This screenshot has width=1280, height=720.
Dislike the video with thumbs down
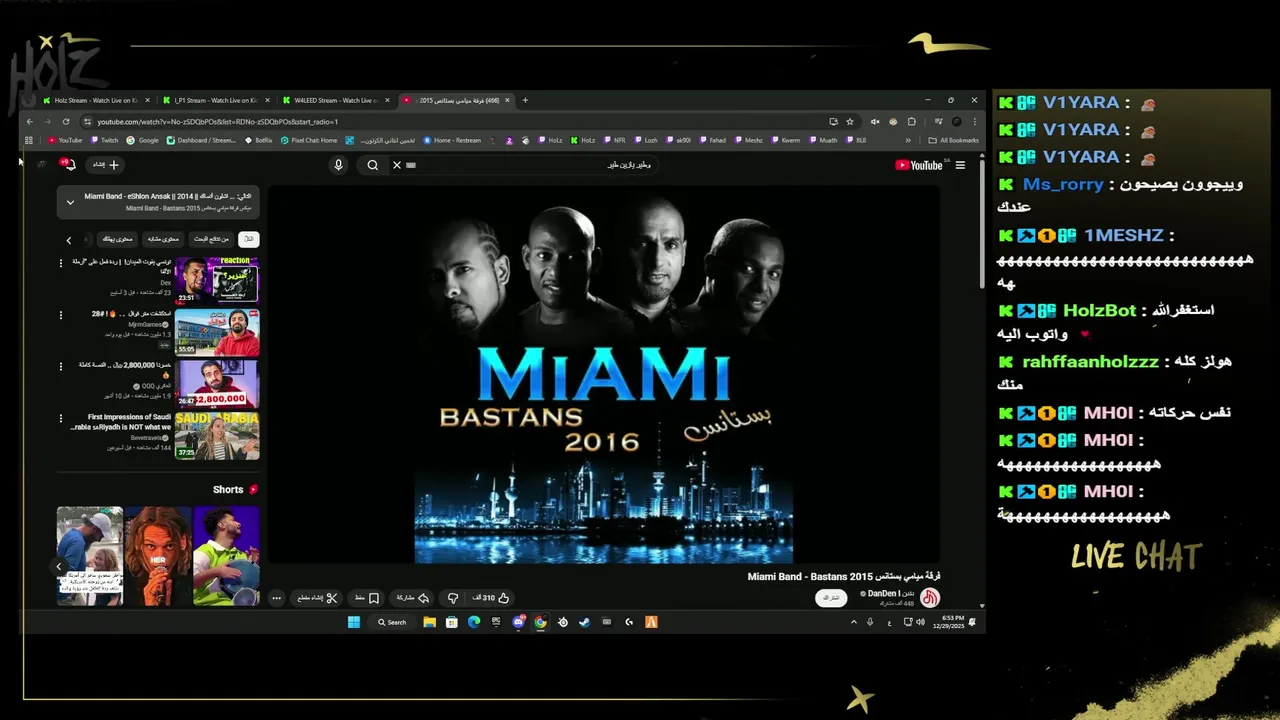pyautogui.click(x=453, y=598)
